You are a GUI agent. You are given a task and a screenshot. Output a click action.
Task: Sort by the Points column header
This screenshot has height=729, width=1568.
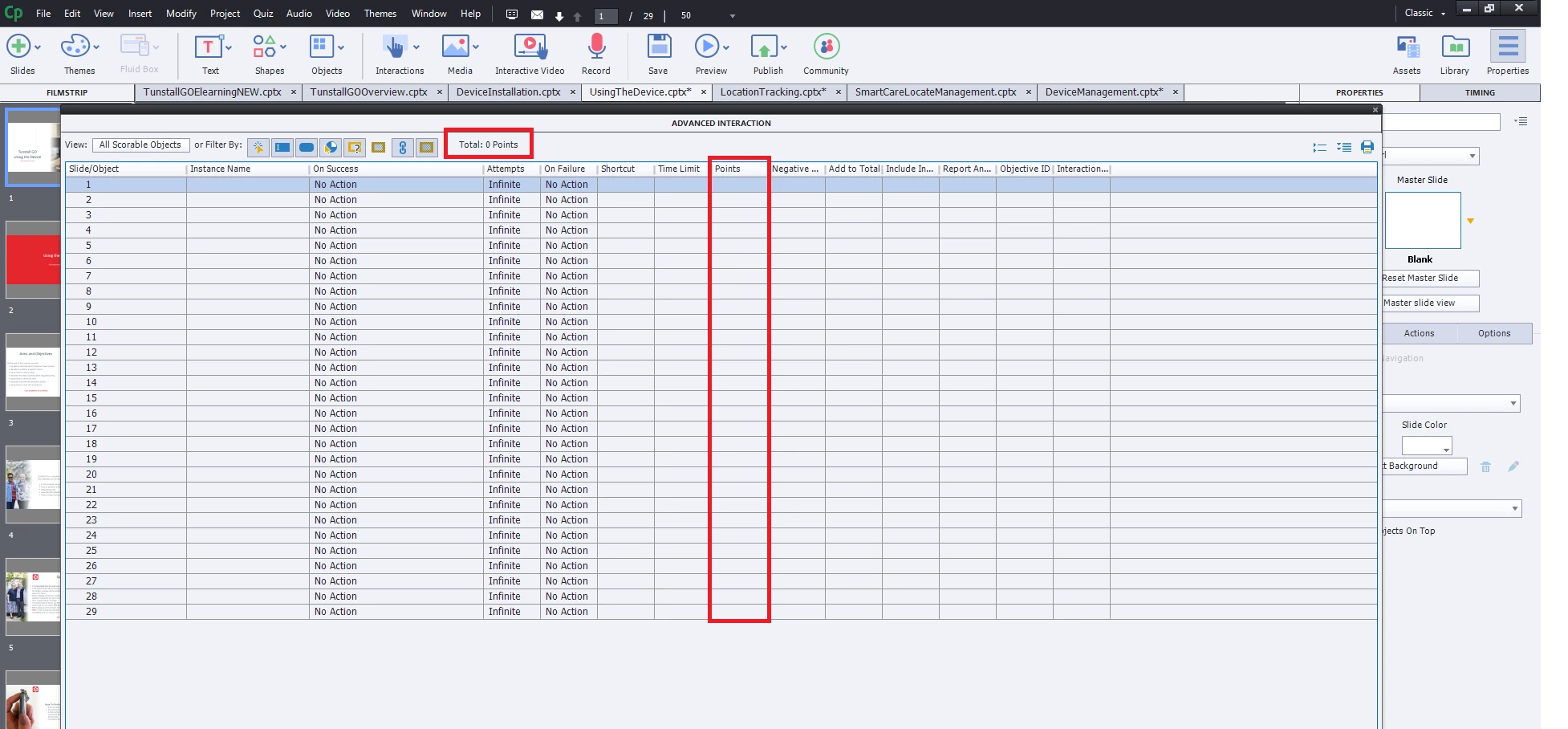739,169
